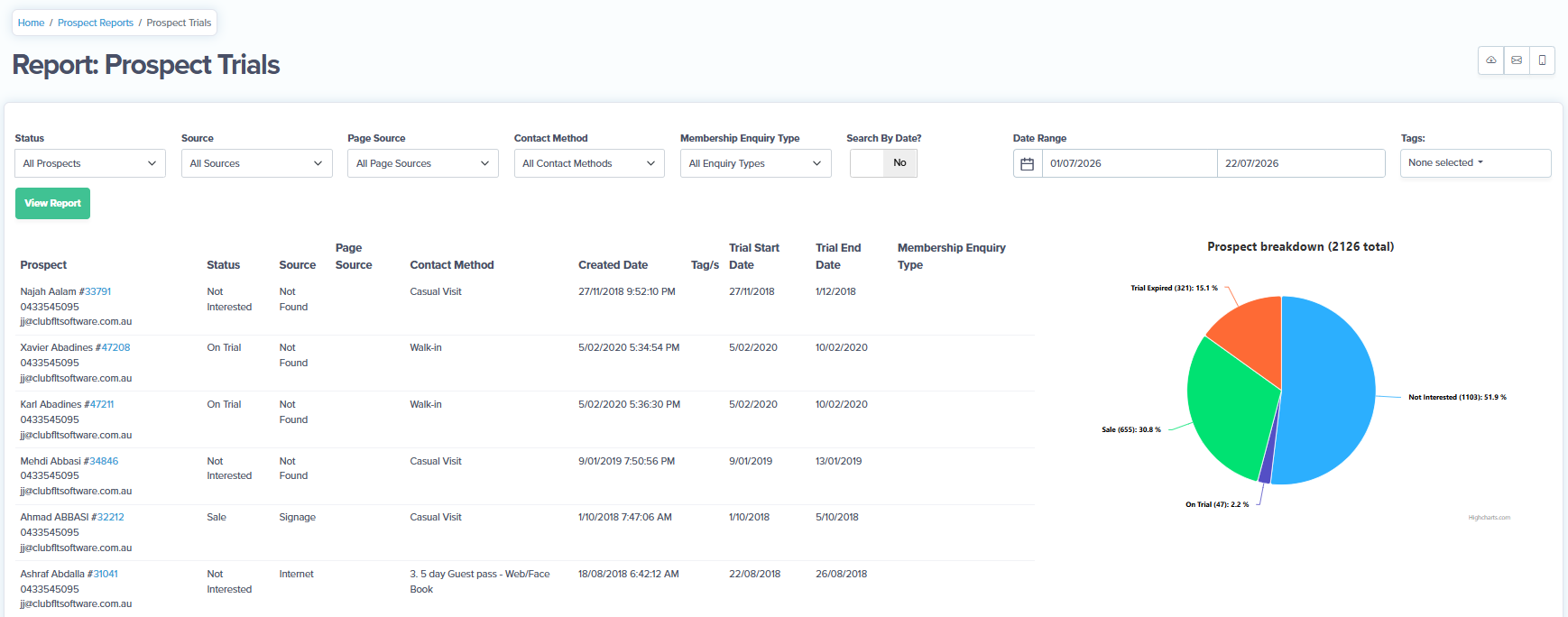
Task: Click the Status column header in table
Action: pyautogui.click(x=223, y=265)
